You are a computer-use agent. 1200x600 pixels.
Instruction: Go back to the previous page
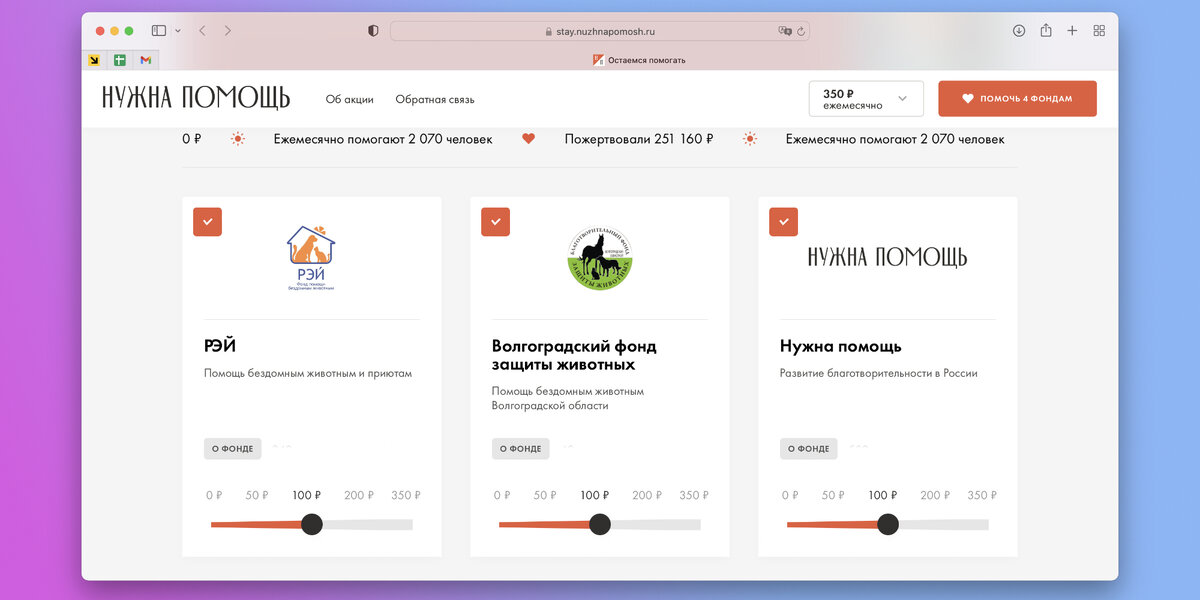click(x=202, y=31)
